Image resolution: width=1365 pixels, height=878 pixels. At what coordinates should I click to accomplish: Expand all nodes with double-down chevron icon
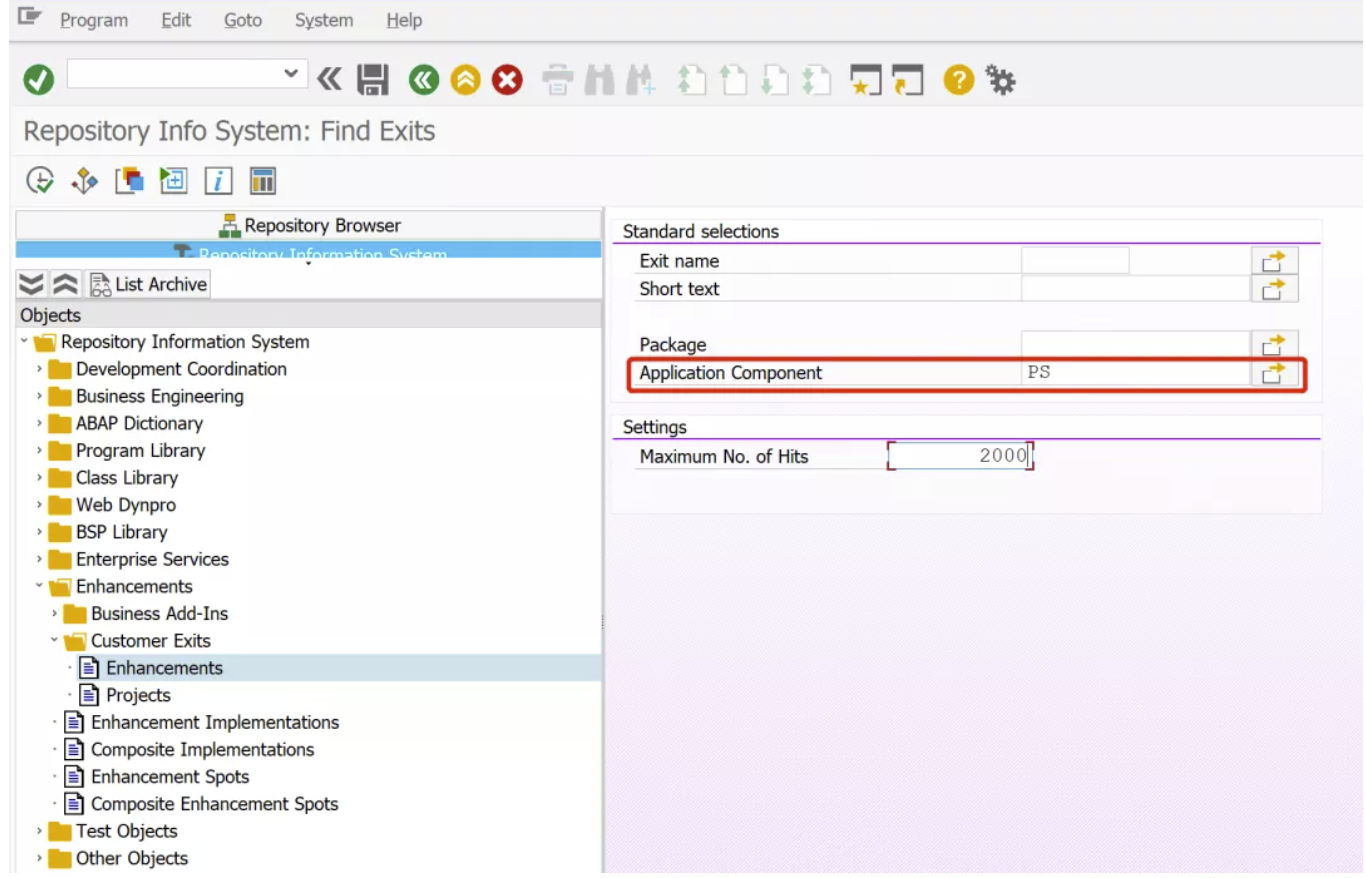(x=32, y=285)
